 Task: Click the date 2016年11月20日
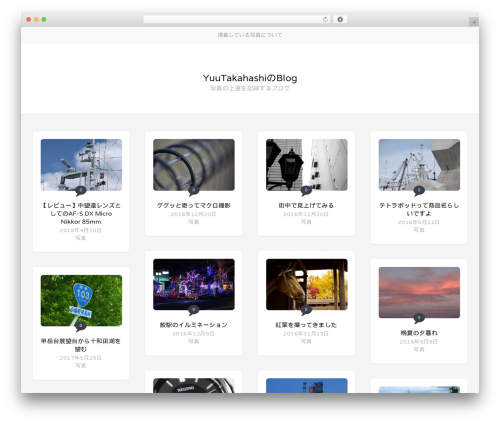coord(306,214)
